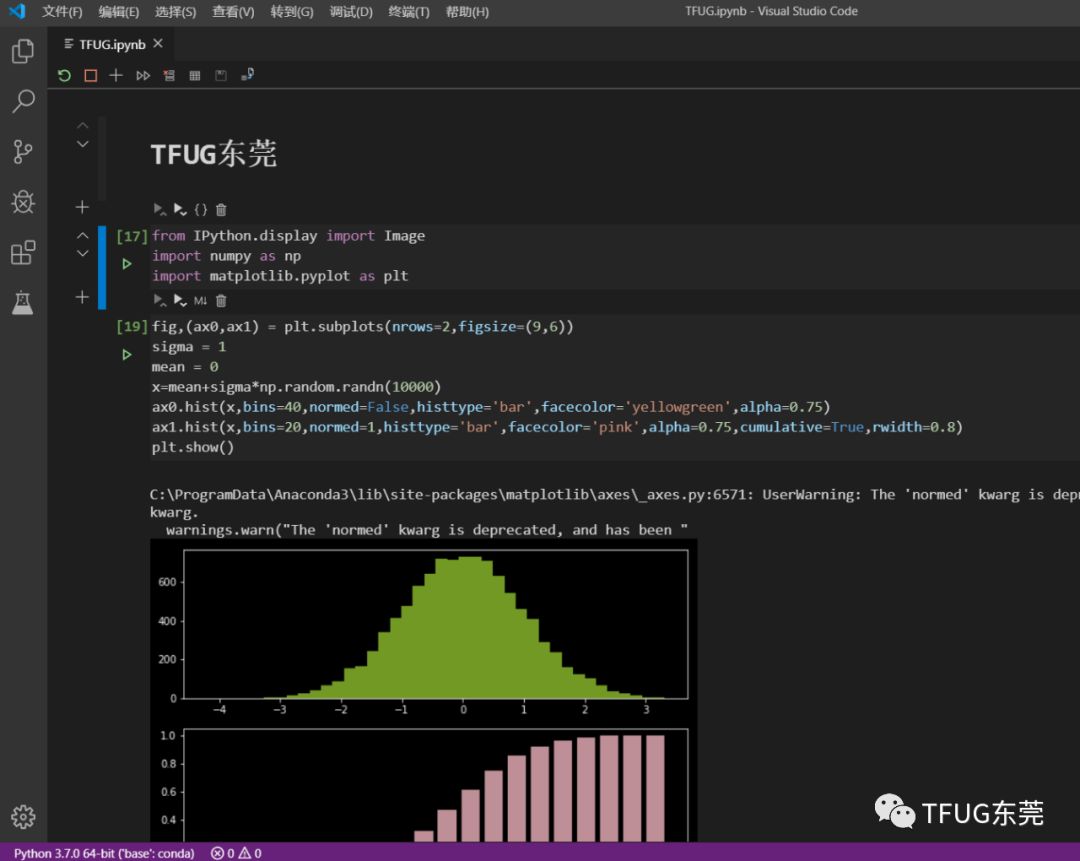
Task: Change the markdown cell to code with {} toggle
Action: coord(200,209)
